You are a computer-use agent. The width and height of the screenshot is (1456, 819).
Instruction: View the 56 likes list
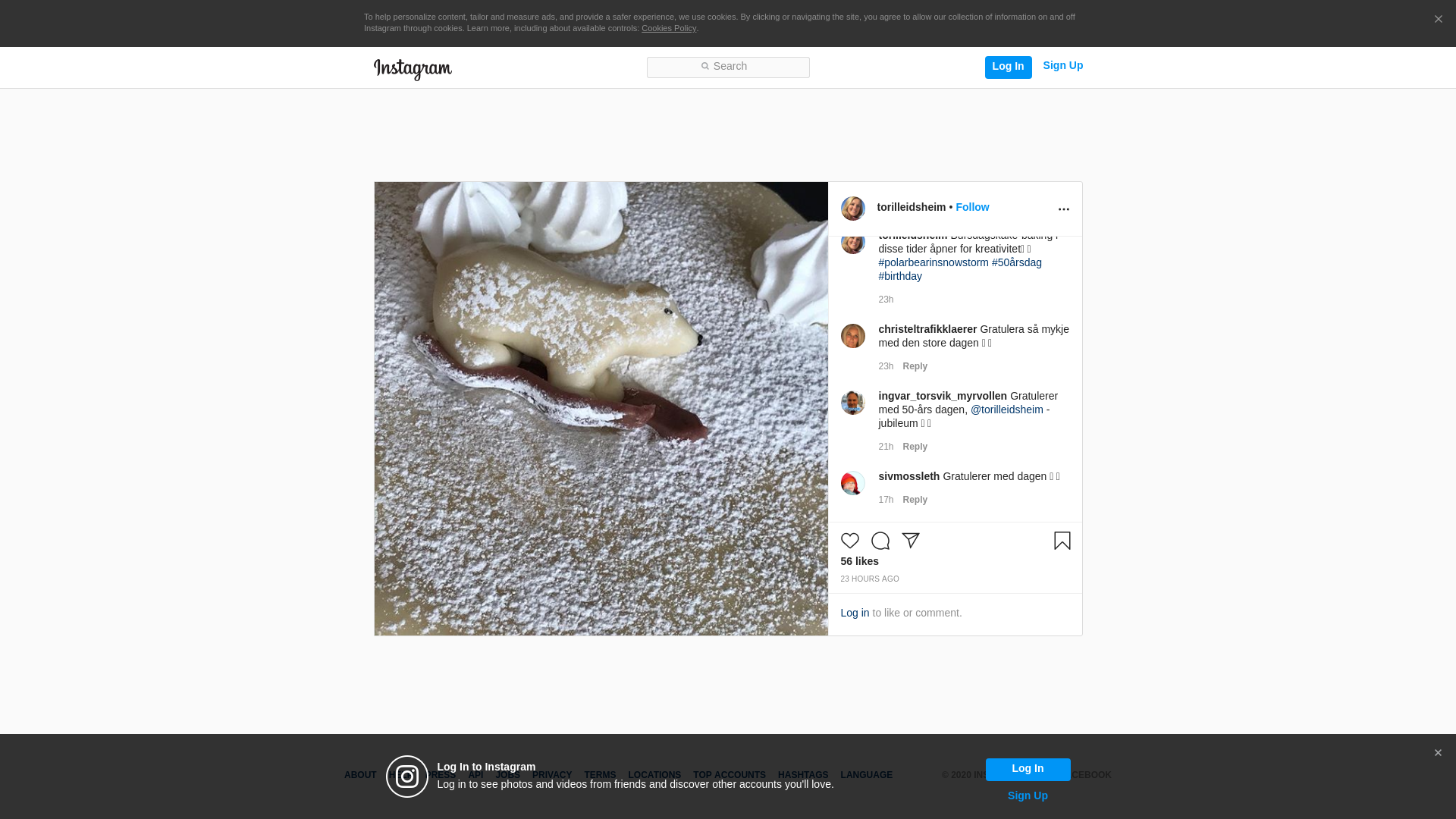(860, 562)
